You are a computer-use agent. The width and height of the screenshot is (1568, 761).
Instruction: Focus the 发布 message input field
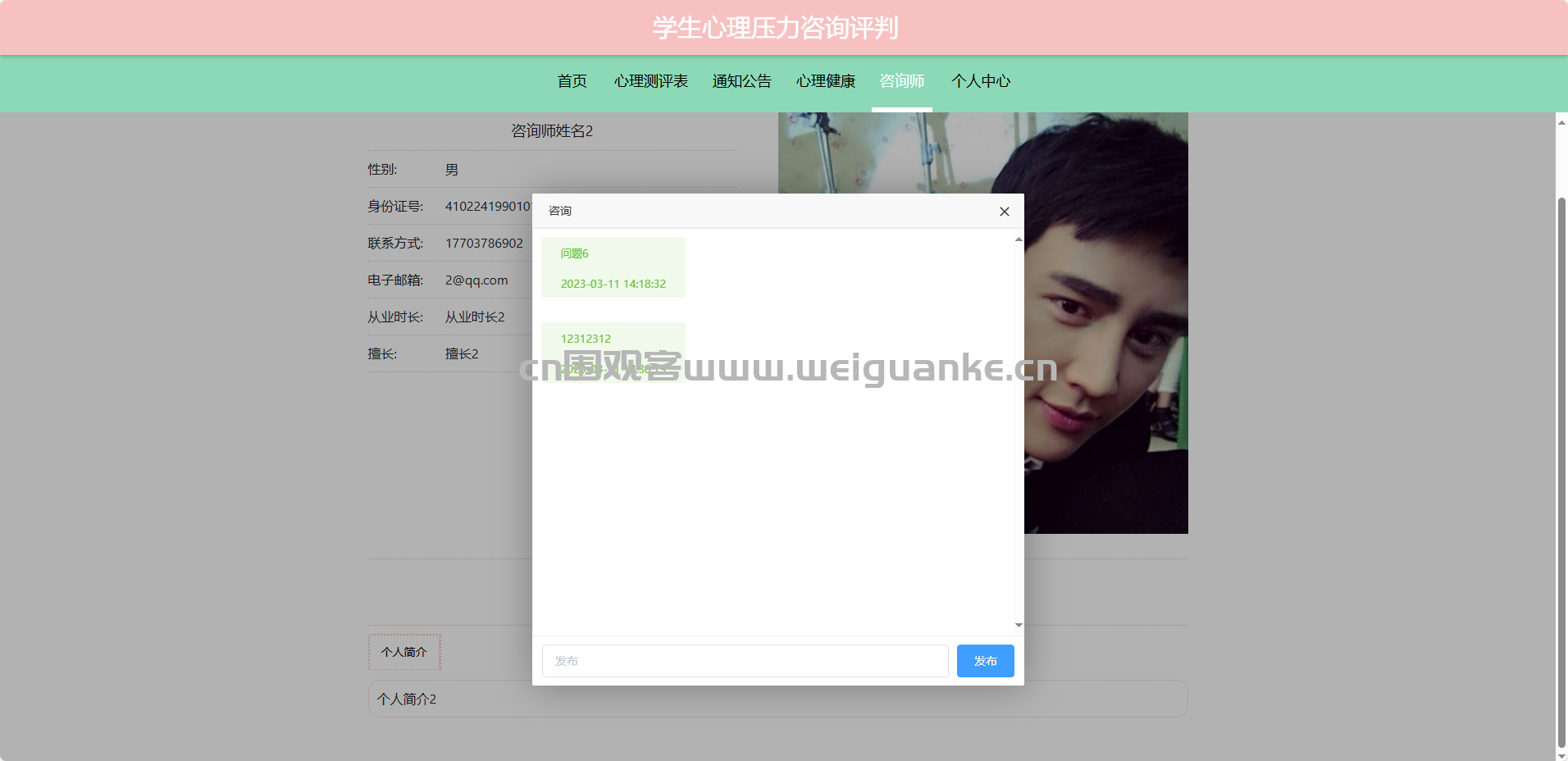pos(745,661)
